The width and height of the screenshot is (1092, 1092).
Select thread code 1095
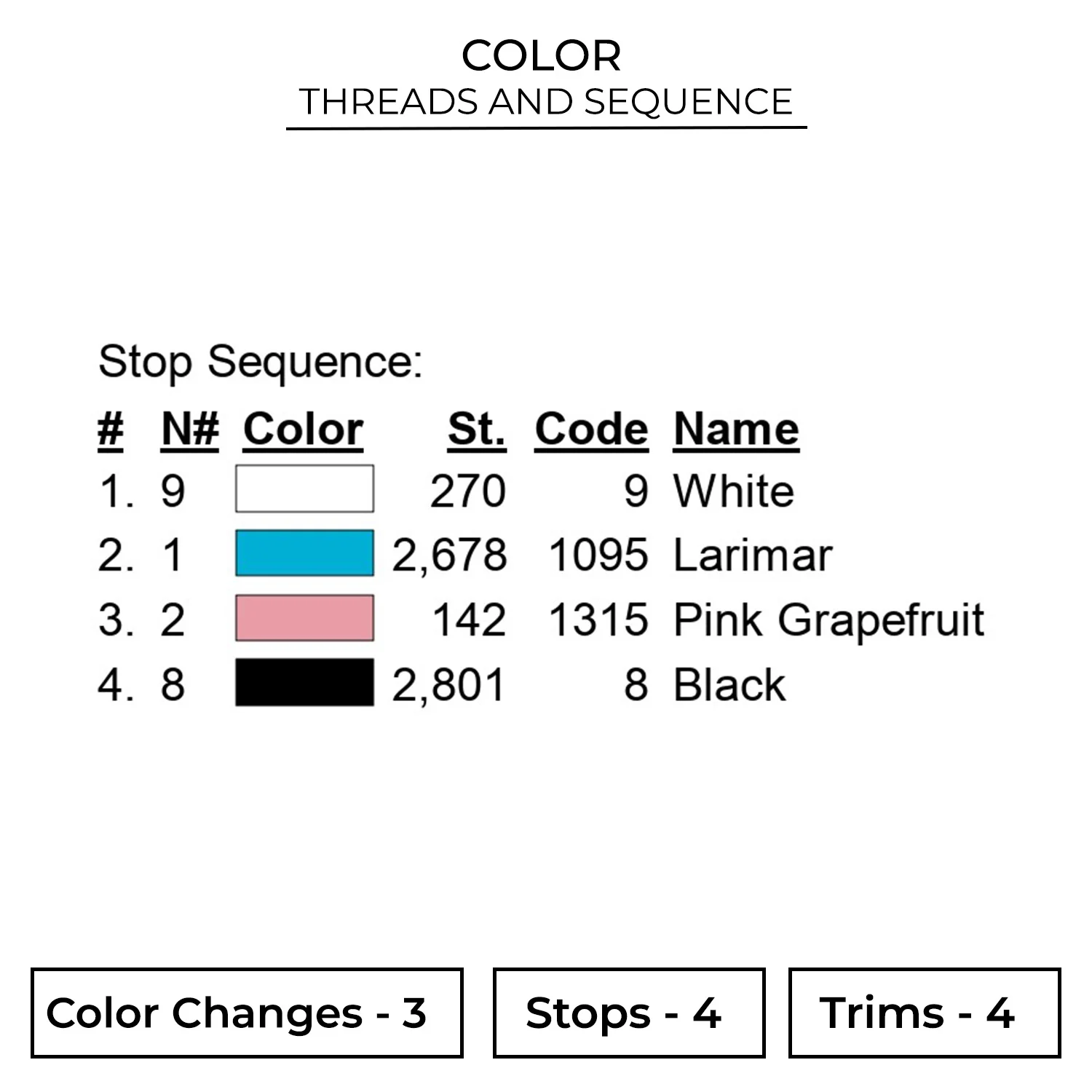[x=598, y=555]
